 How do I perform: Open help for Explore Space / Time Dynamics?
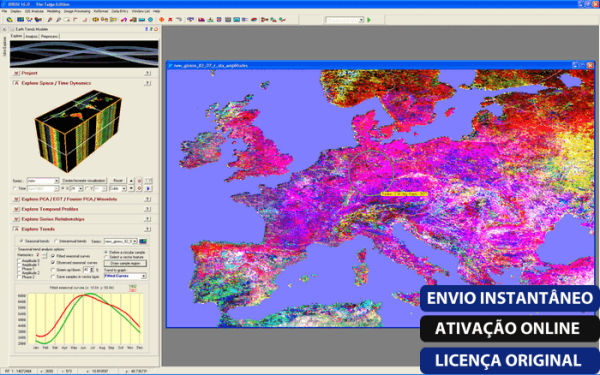148,83
